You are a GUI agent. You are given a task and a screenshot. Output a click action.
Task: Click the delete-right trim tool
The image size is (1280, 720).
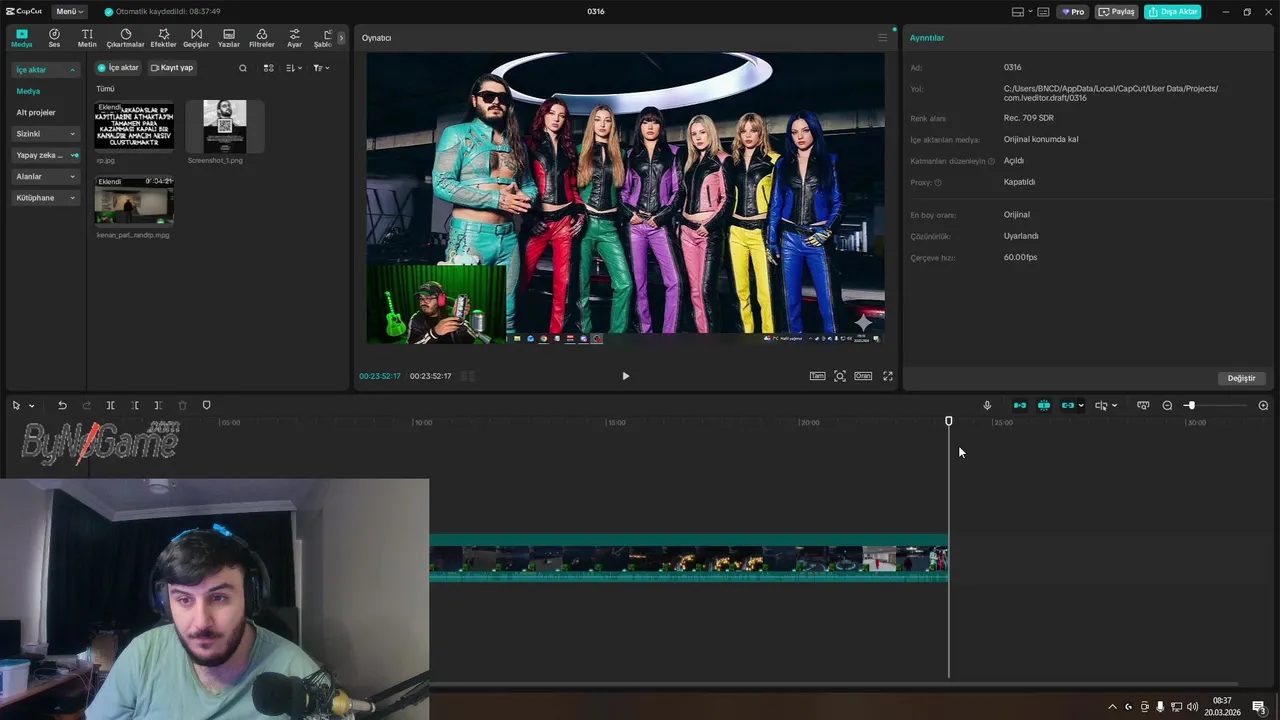158,405
